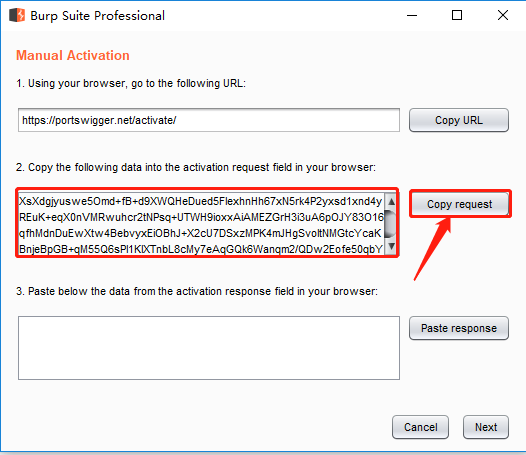Minimize the Burp Suite Professional window
The height and width of the screenshot is (455, 526).
pyautogui.click(x=412, y=15)
